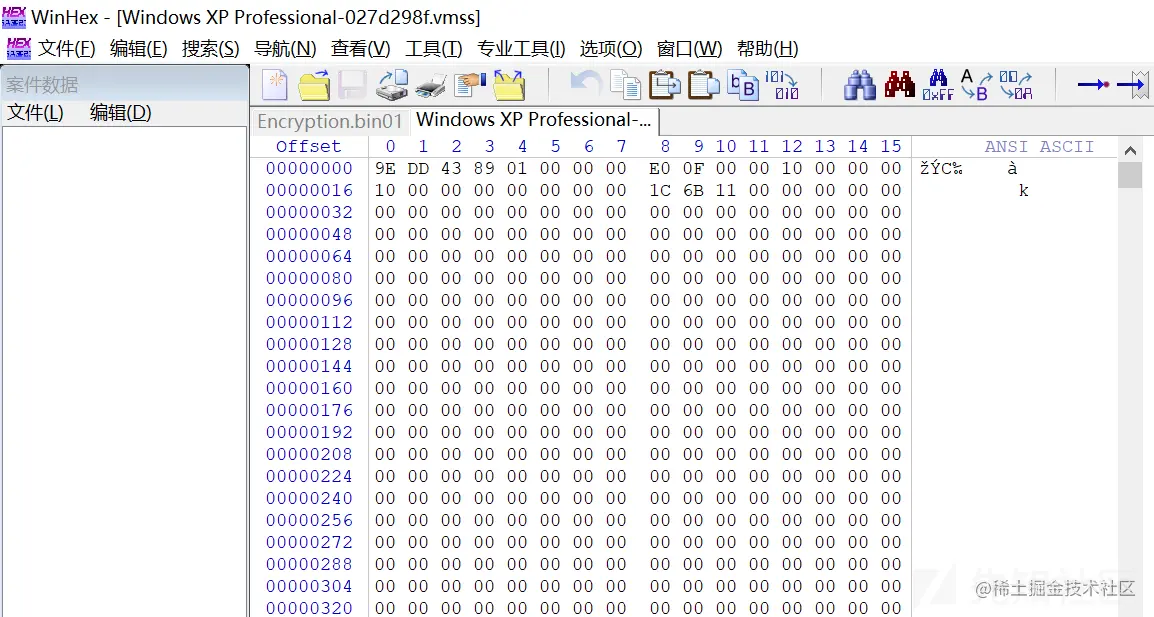Click the Open file folder icon

coord(314,85)
